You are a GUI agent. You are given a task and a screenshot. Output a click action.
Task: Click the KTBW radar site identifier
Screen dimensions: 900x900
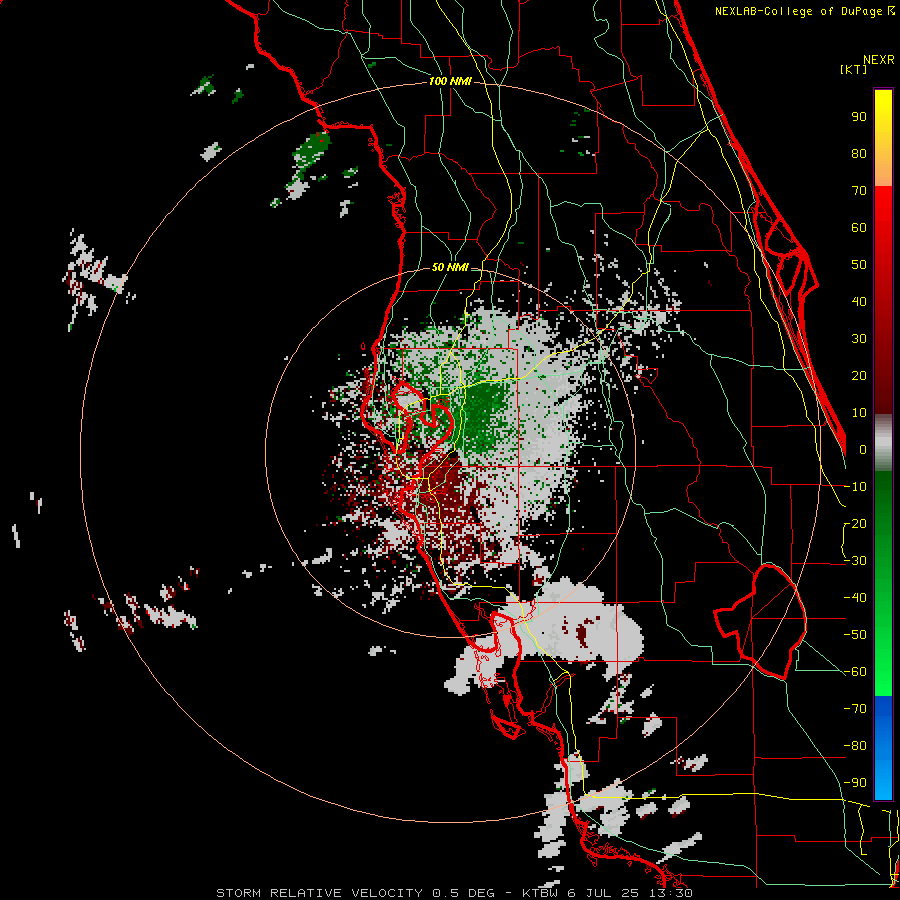point(541,893)
